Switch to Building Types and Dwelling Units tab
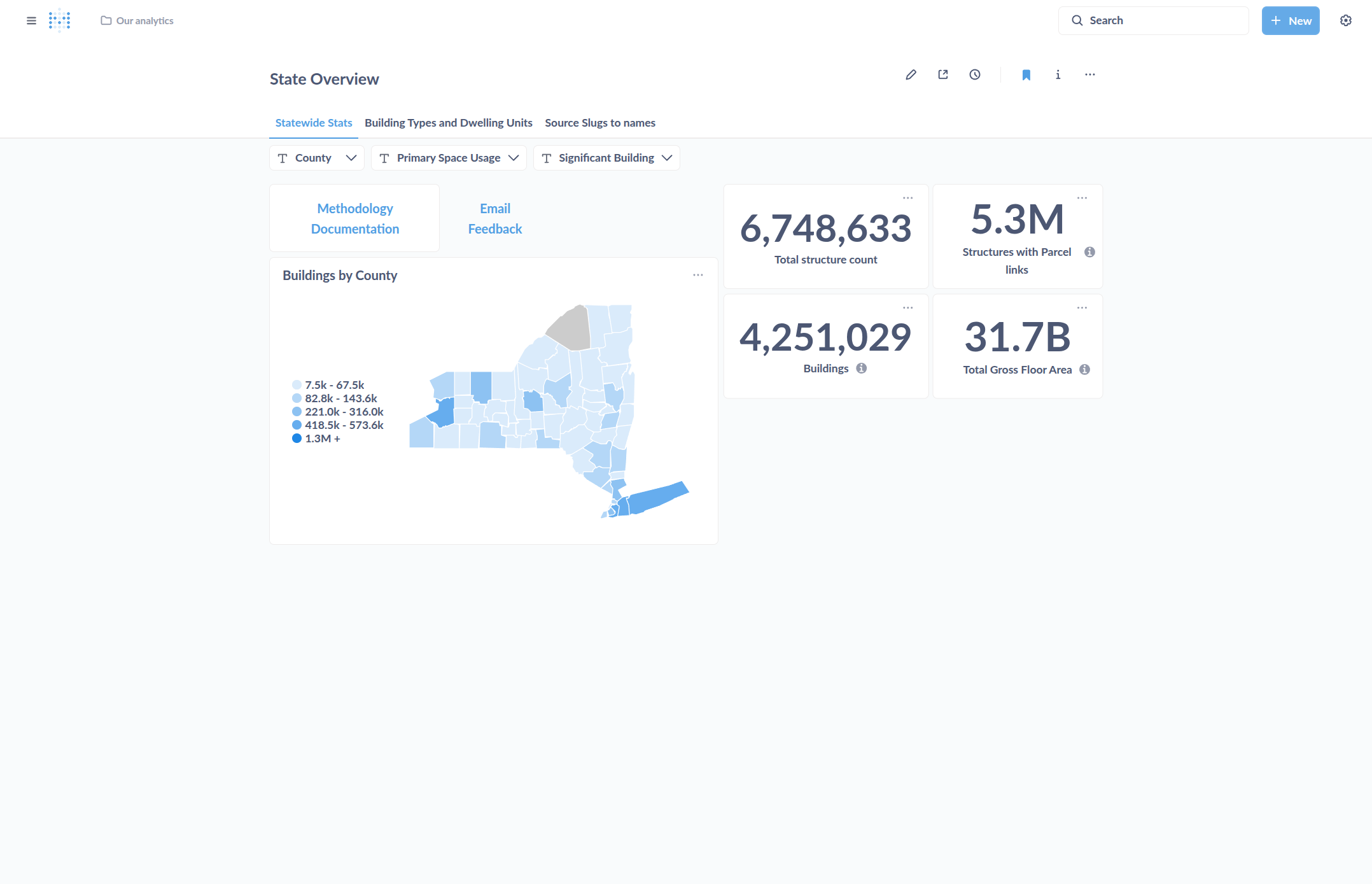 tap(448, 123)
